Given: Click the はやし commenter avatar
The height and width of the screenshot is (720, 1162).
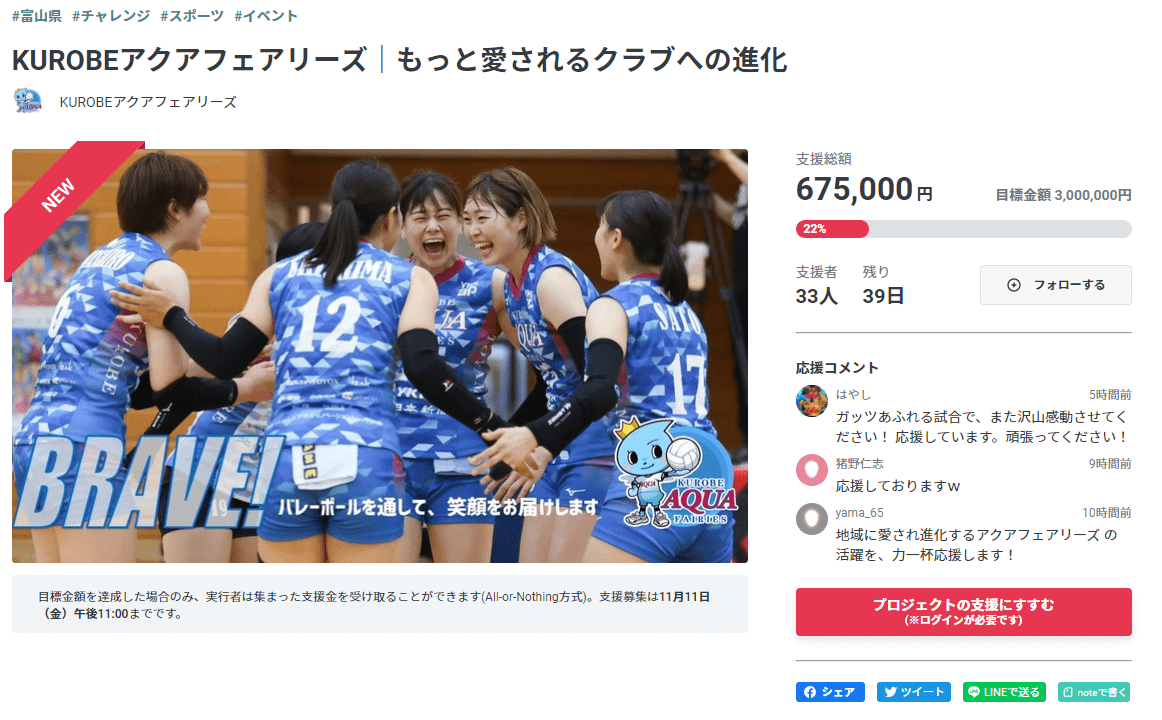Looking at the screenshot, I should 811,401.
